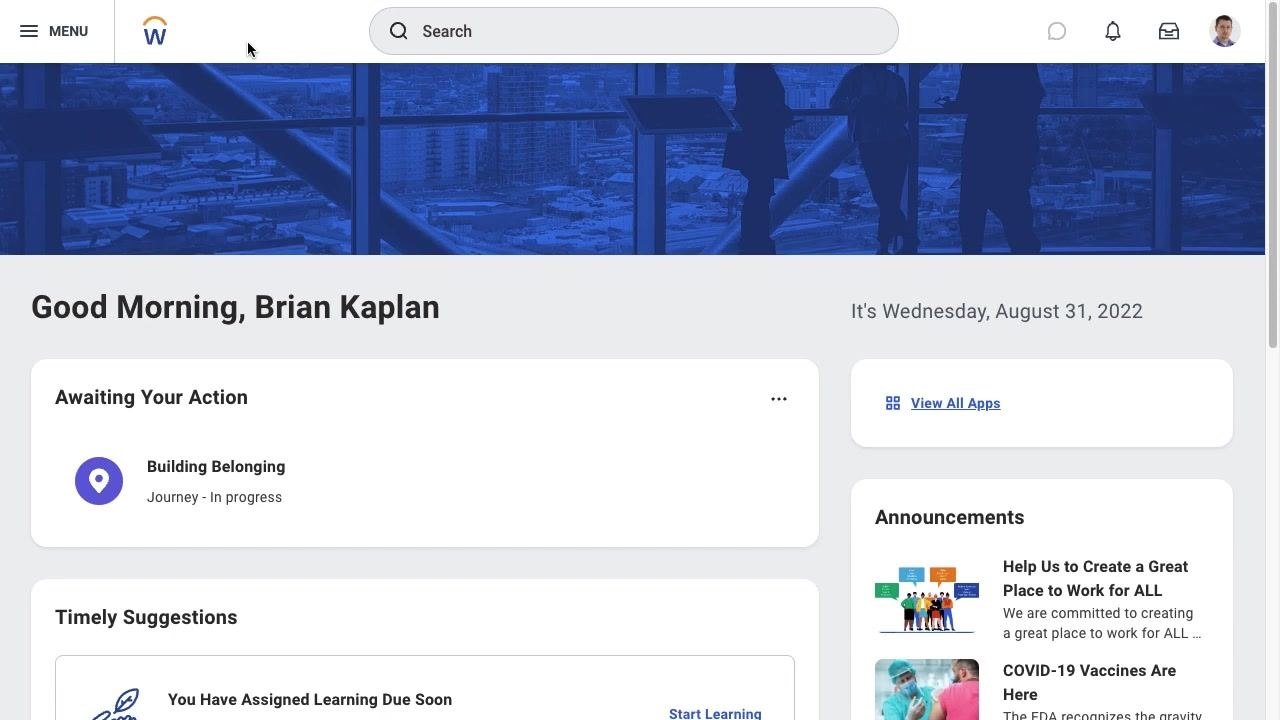
Task: Click the Start Learning button
Action: [x=715, y=713]
